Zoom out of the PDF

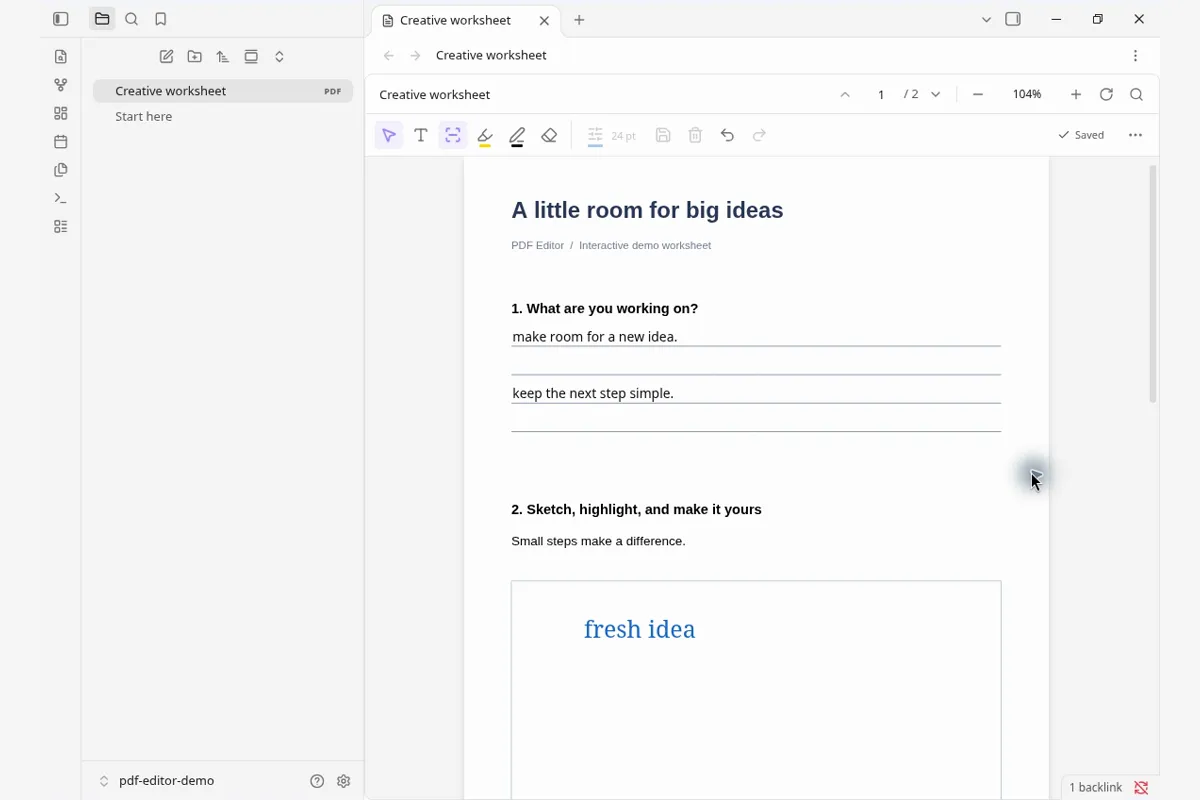coord(978,95)
